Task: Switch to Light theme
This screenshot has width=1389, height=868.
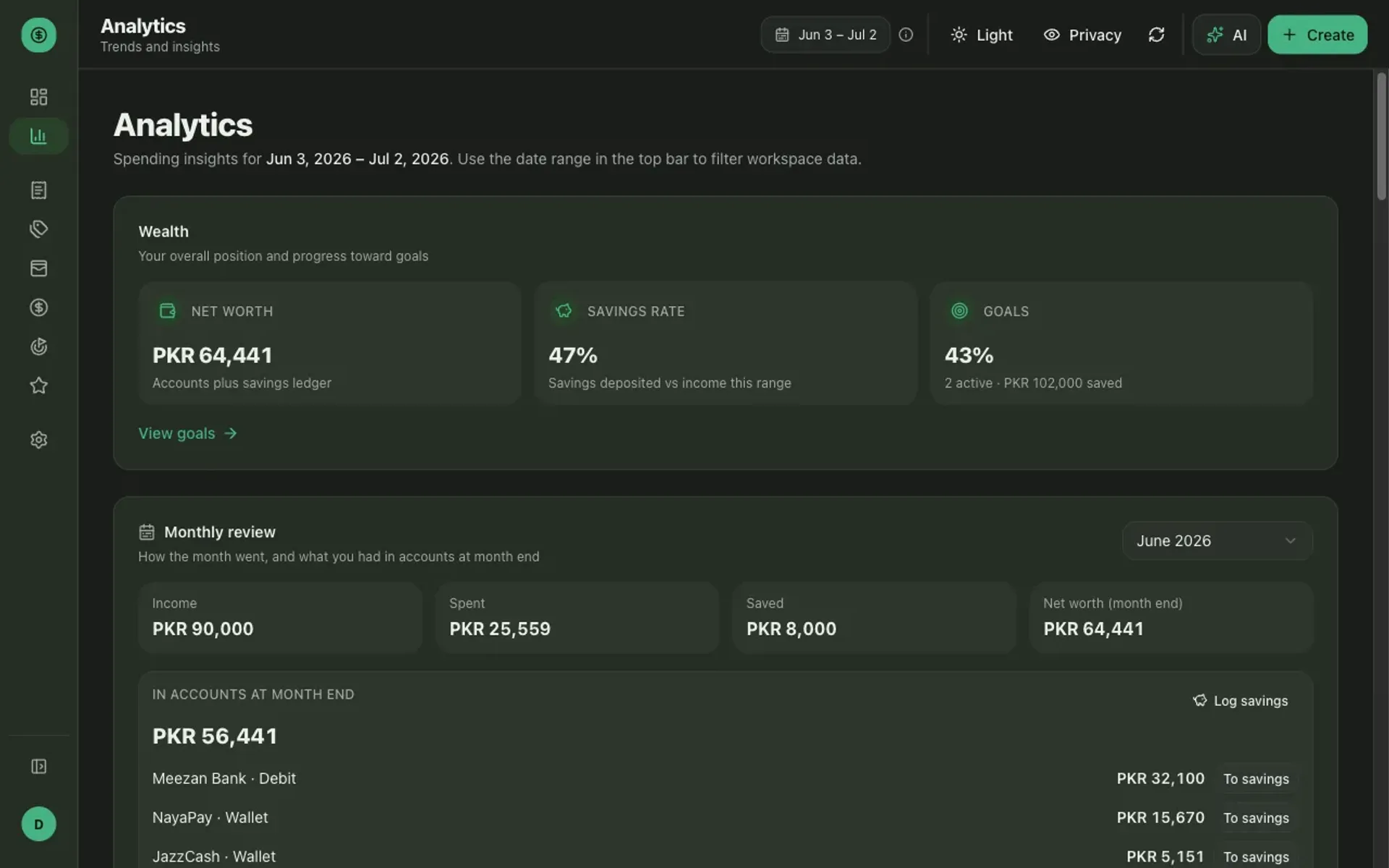Action: coord(982,35)
